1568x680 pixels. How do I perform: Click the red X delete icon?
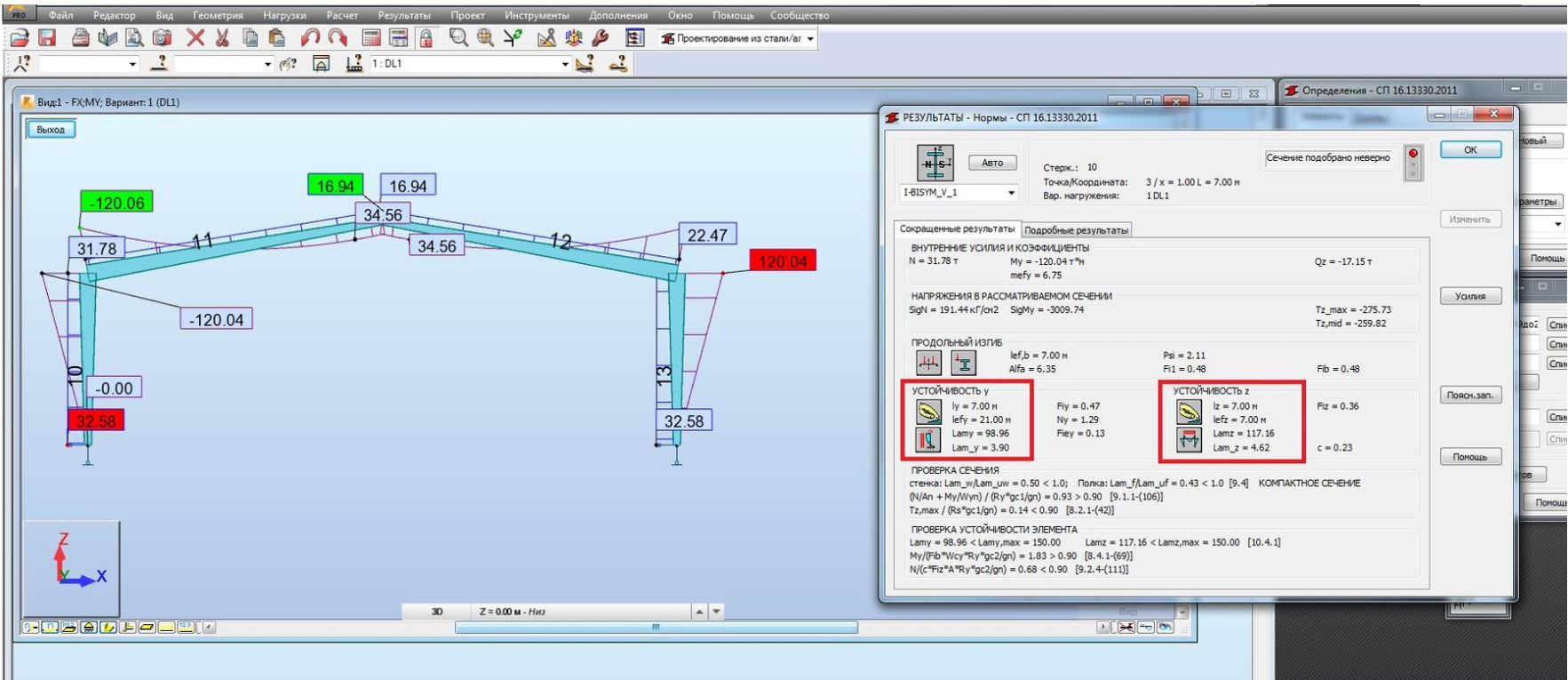[195, 37]
